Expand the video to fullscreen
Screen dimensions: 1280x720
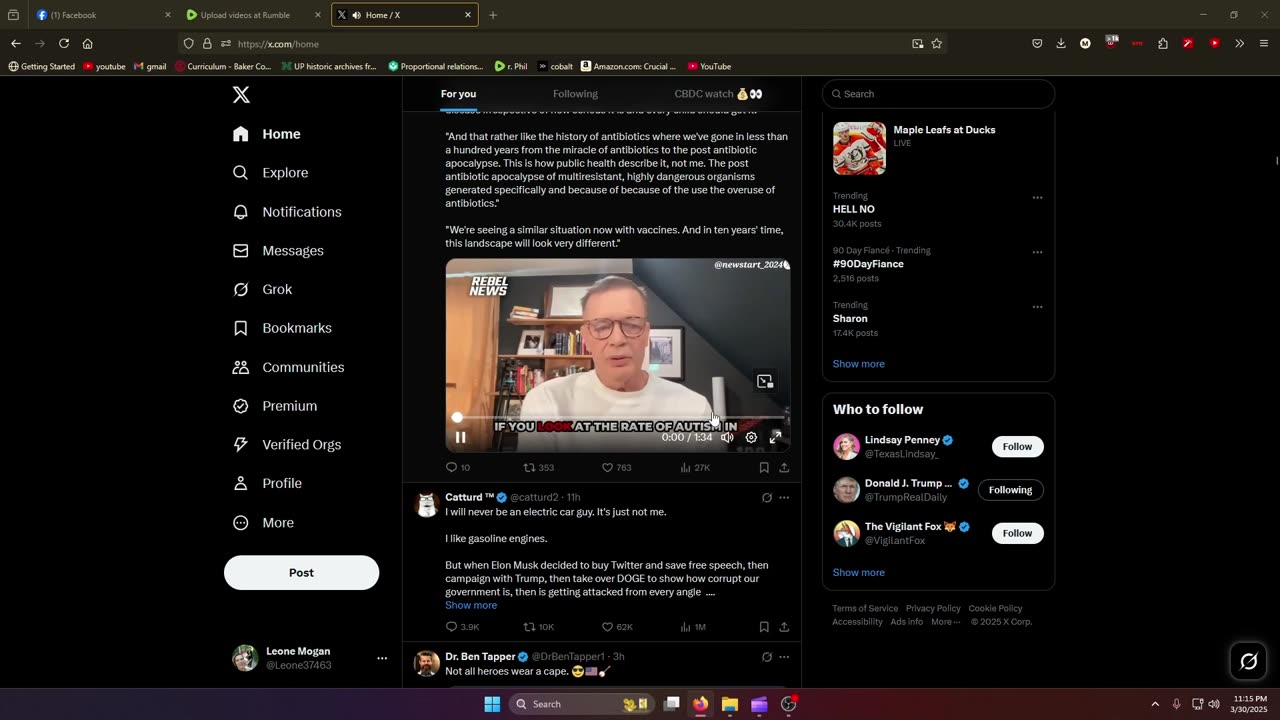tap(775, 437)
